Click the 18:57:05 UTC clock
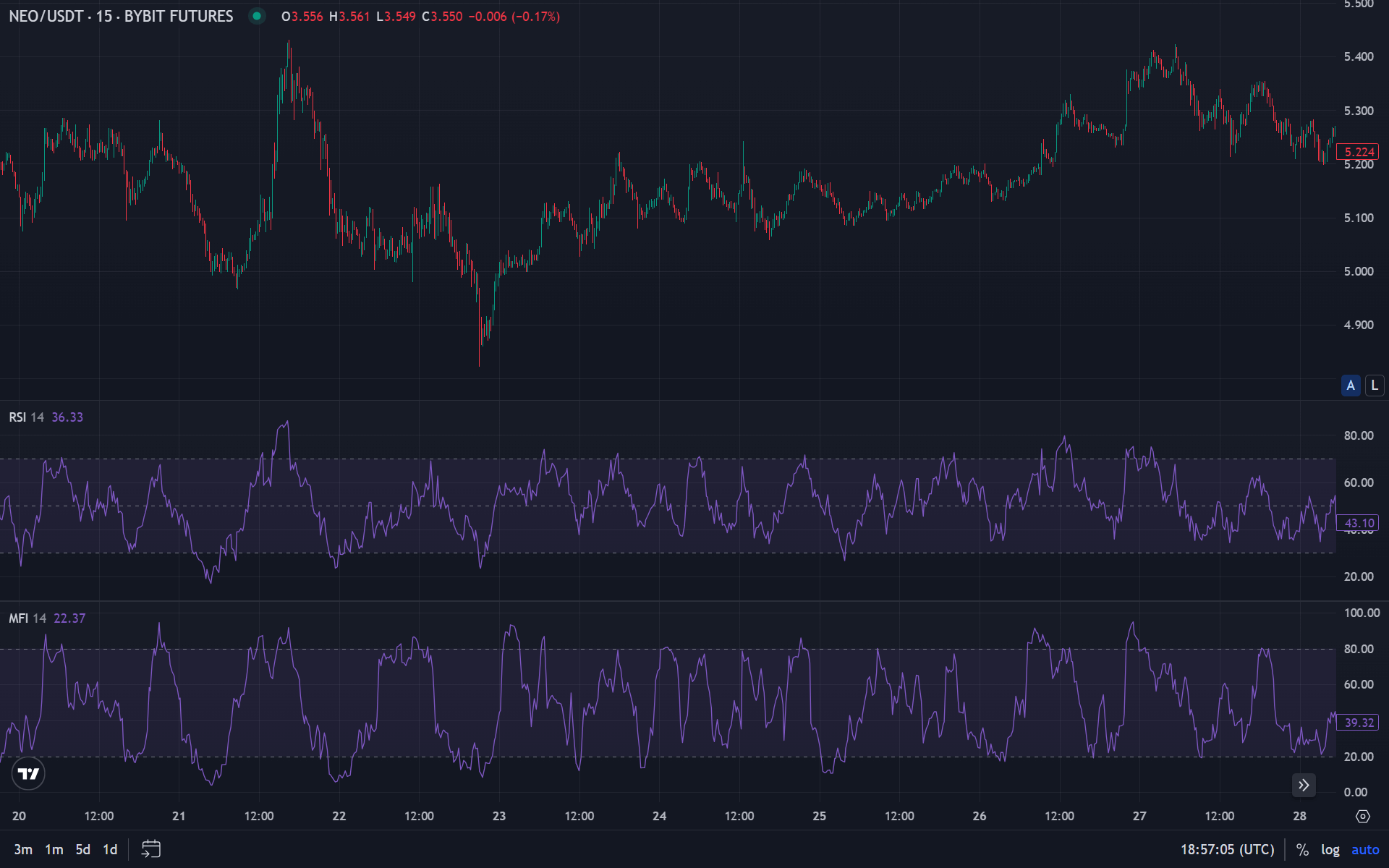The height and width of the screenshot is (868, 1389). (x=1228, y=848)
